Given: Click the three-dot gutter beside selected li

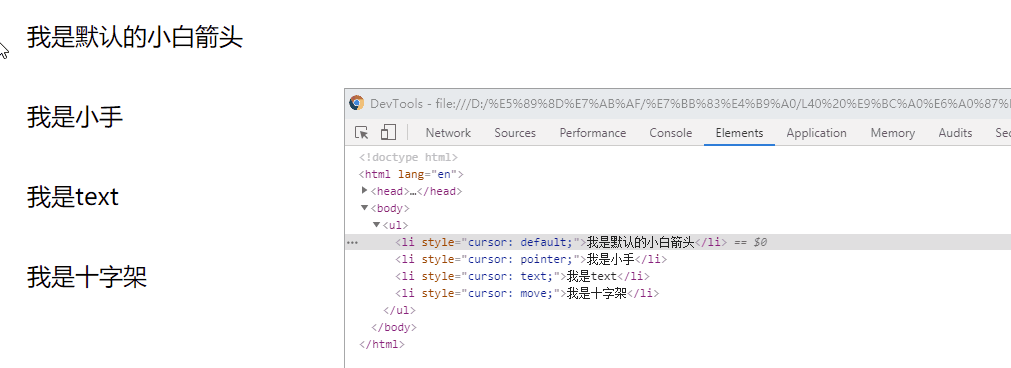Looking at the screenshot, I should click(x=352, y=243).
